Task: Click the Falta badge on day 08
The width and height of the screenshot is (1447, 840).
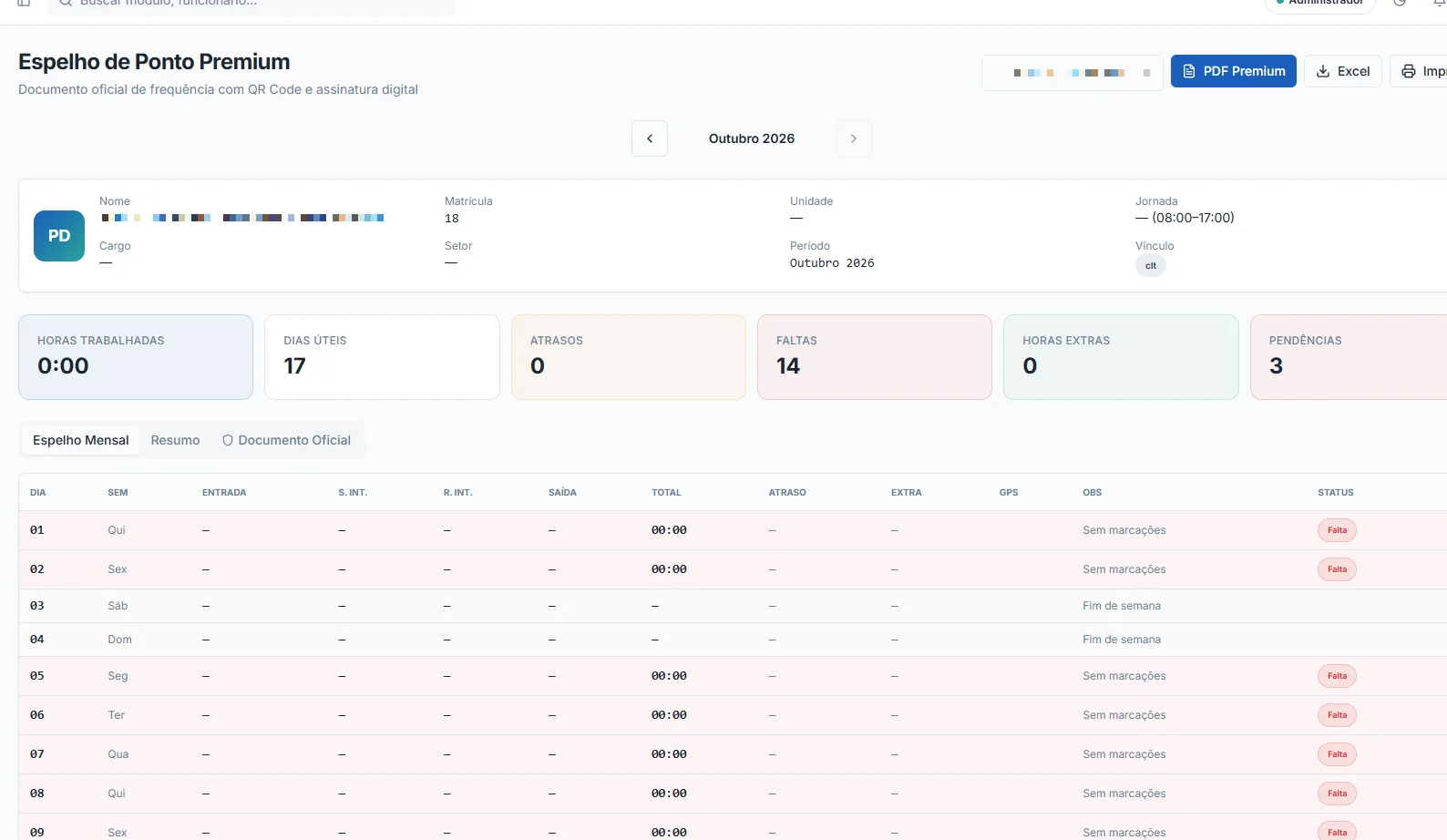Action: [x=1337, y=794]
